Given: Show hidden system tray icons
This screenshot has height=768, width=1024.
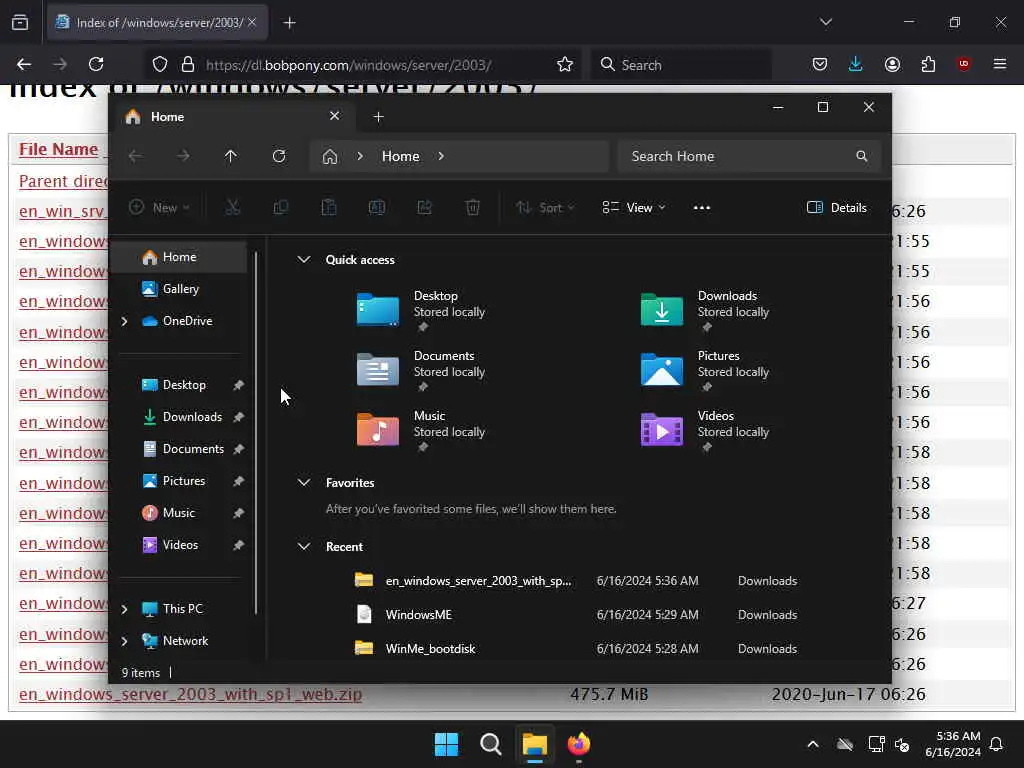Looking at the screenshot, I should 813,744.
